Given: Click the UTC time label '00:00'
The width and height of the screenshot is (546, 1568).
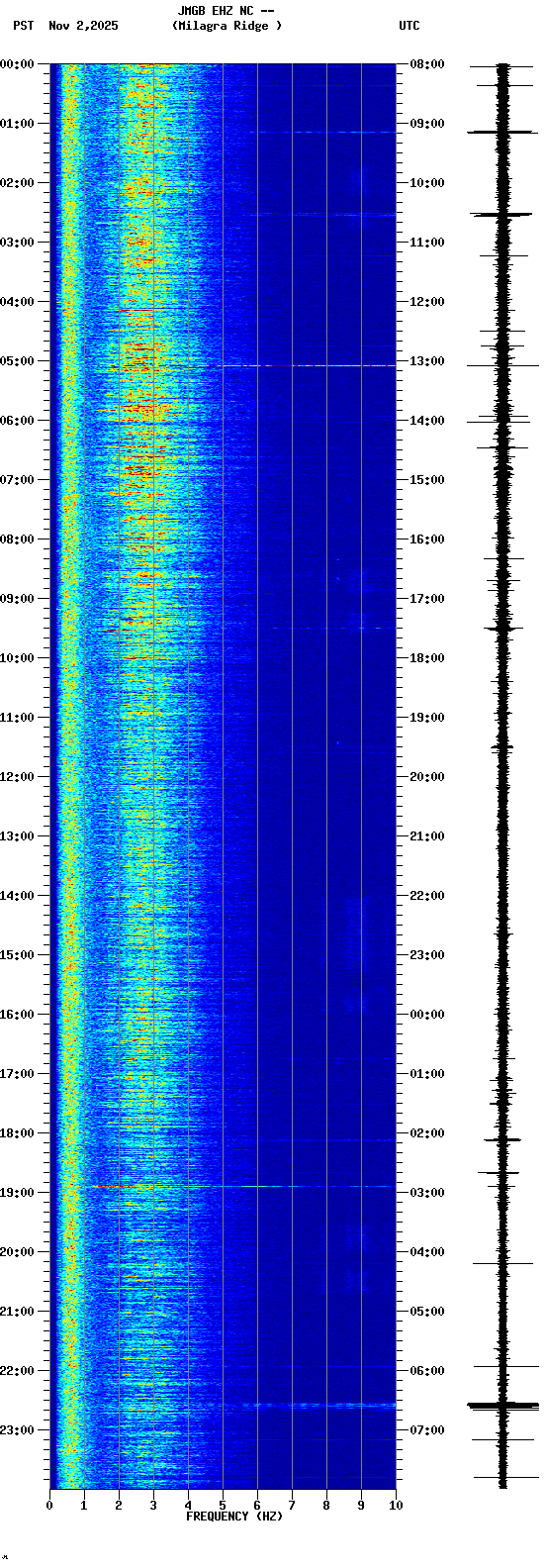Looking at the screenshot, I should (x=427, y=1015).
